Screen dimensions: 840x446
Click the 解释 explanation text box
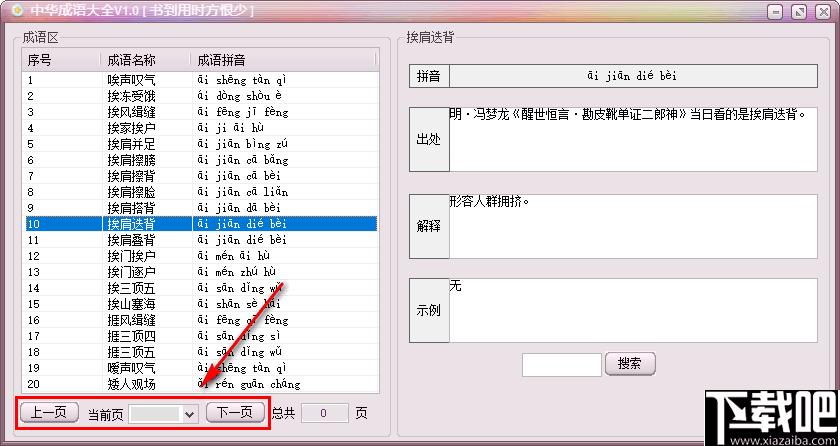[x=633, y=226]
